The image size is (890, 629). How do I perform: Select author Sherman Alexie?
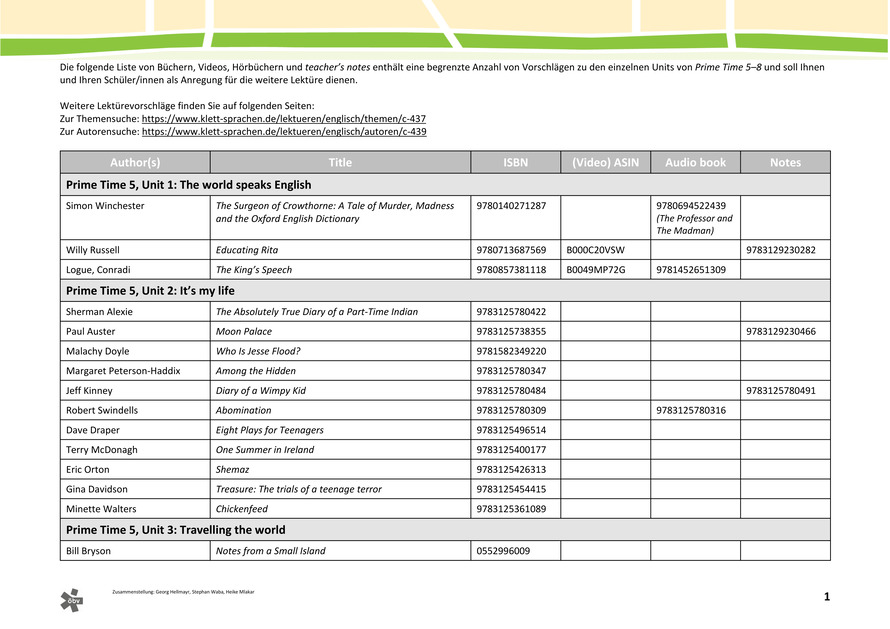[x=99, y=312]
